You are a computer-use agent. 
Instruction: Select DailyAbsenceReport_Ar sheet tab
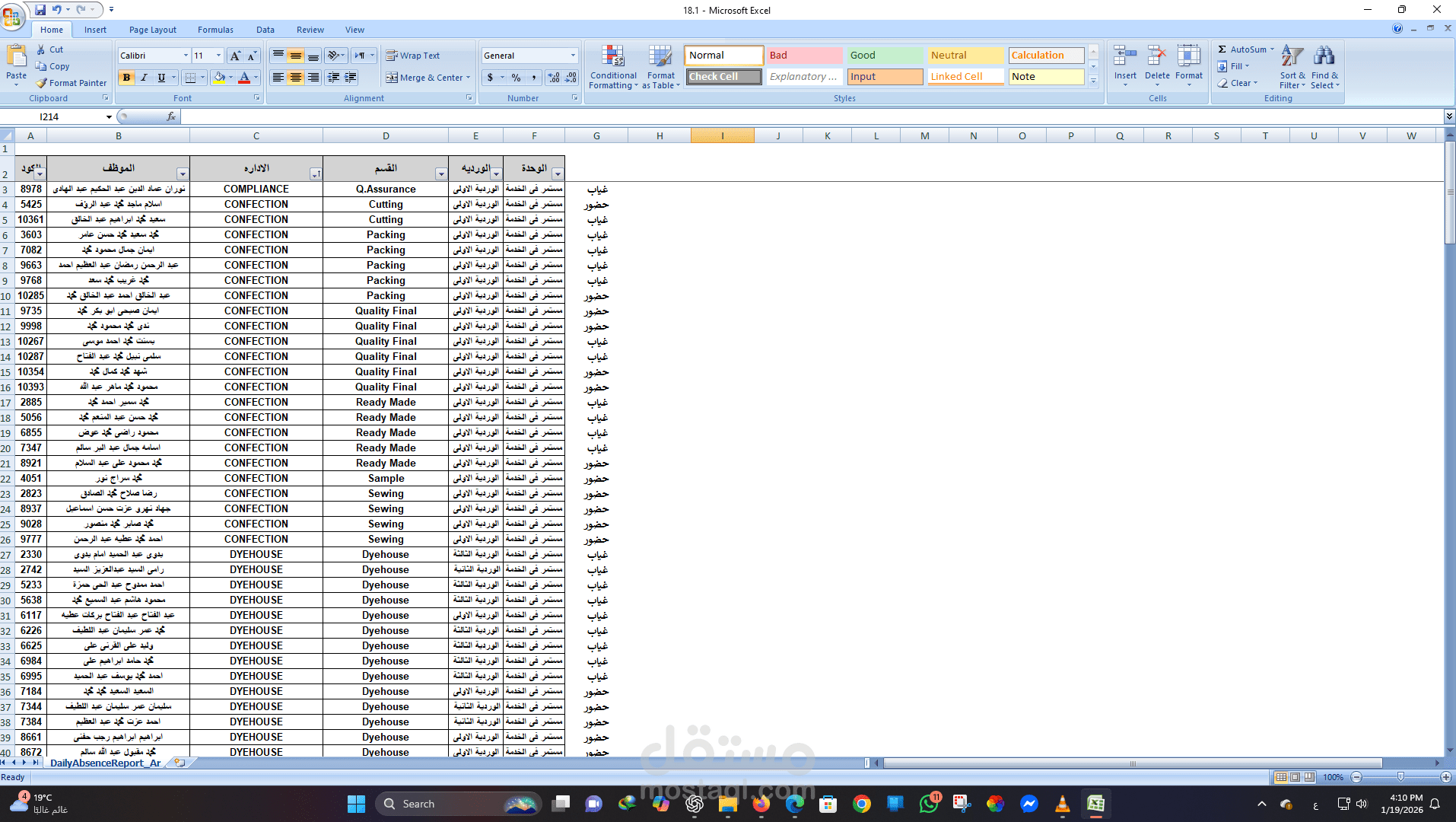point(105,763)
